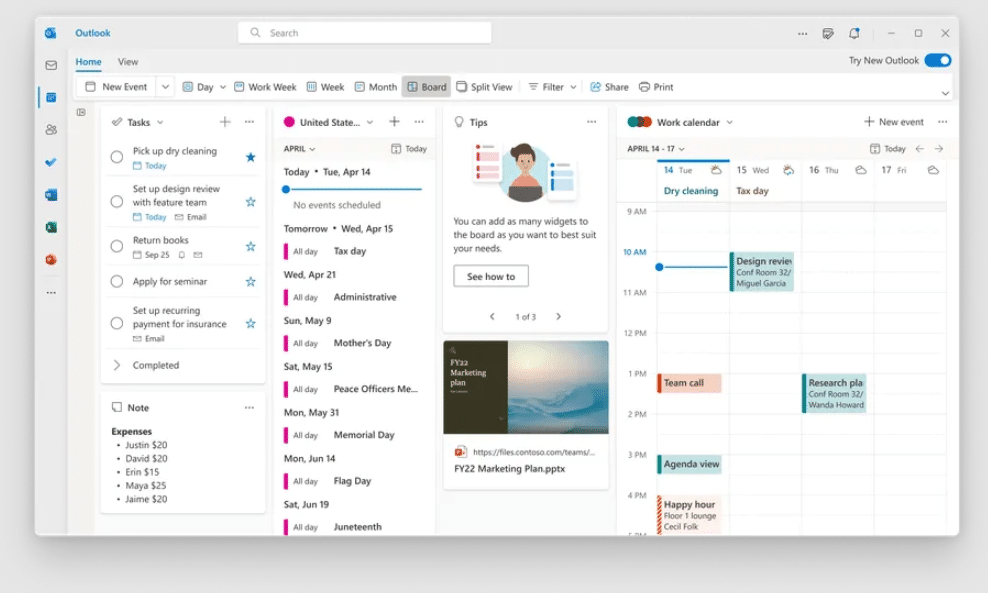Open title bar more options ellipsis
The width and height of the screenshot is (988, 593).
tap(802, 33)
